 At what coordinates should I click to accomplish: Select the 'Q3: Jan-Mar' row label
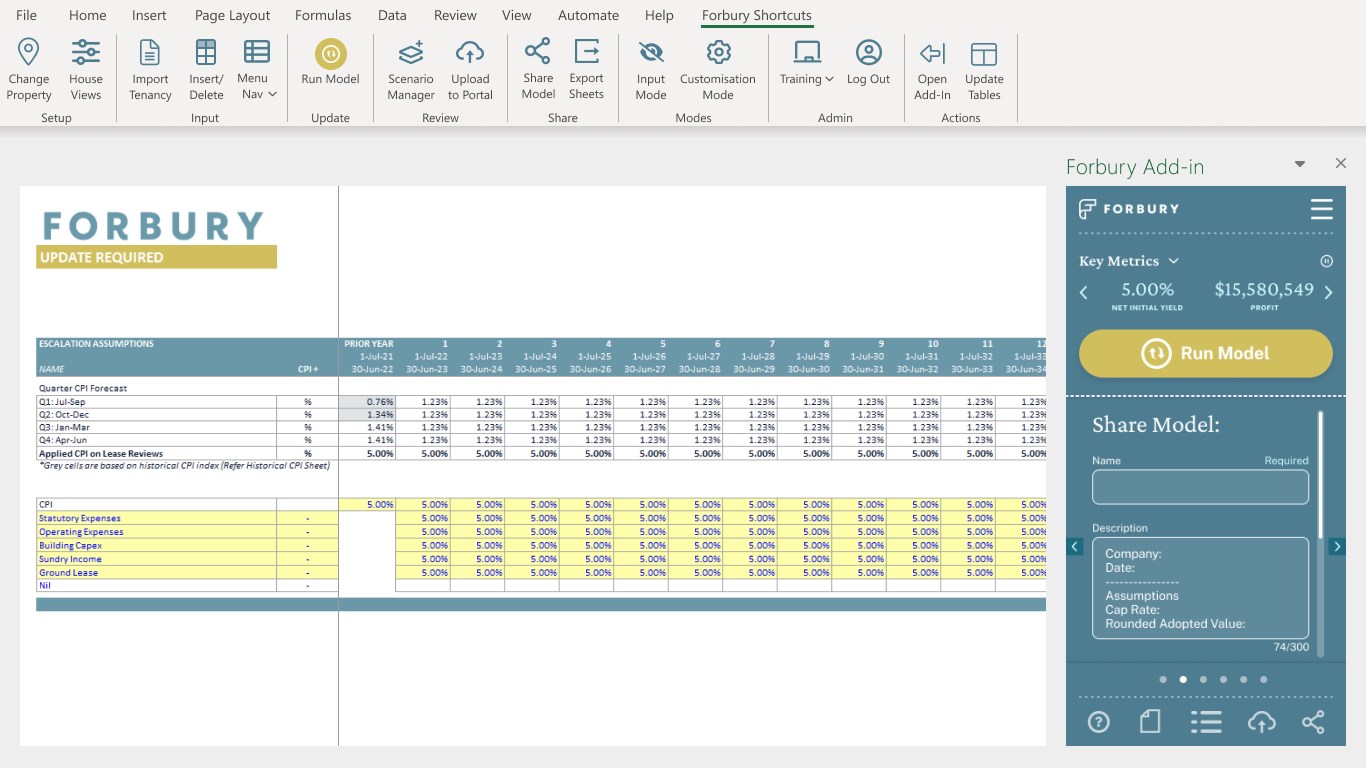156,427
